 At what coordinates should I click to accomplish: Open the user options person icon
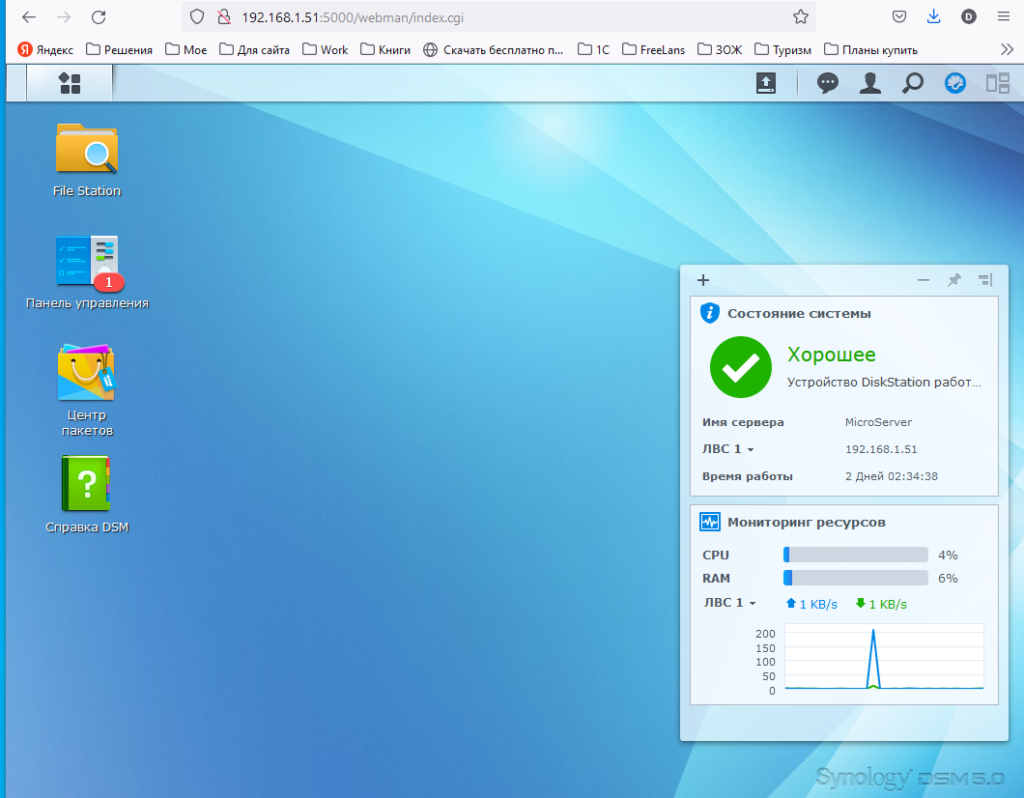click(x=870, y=83)
